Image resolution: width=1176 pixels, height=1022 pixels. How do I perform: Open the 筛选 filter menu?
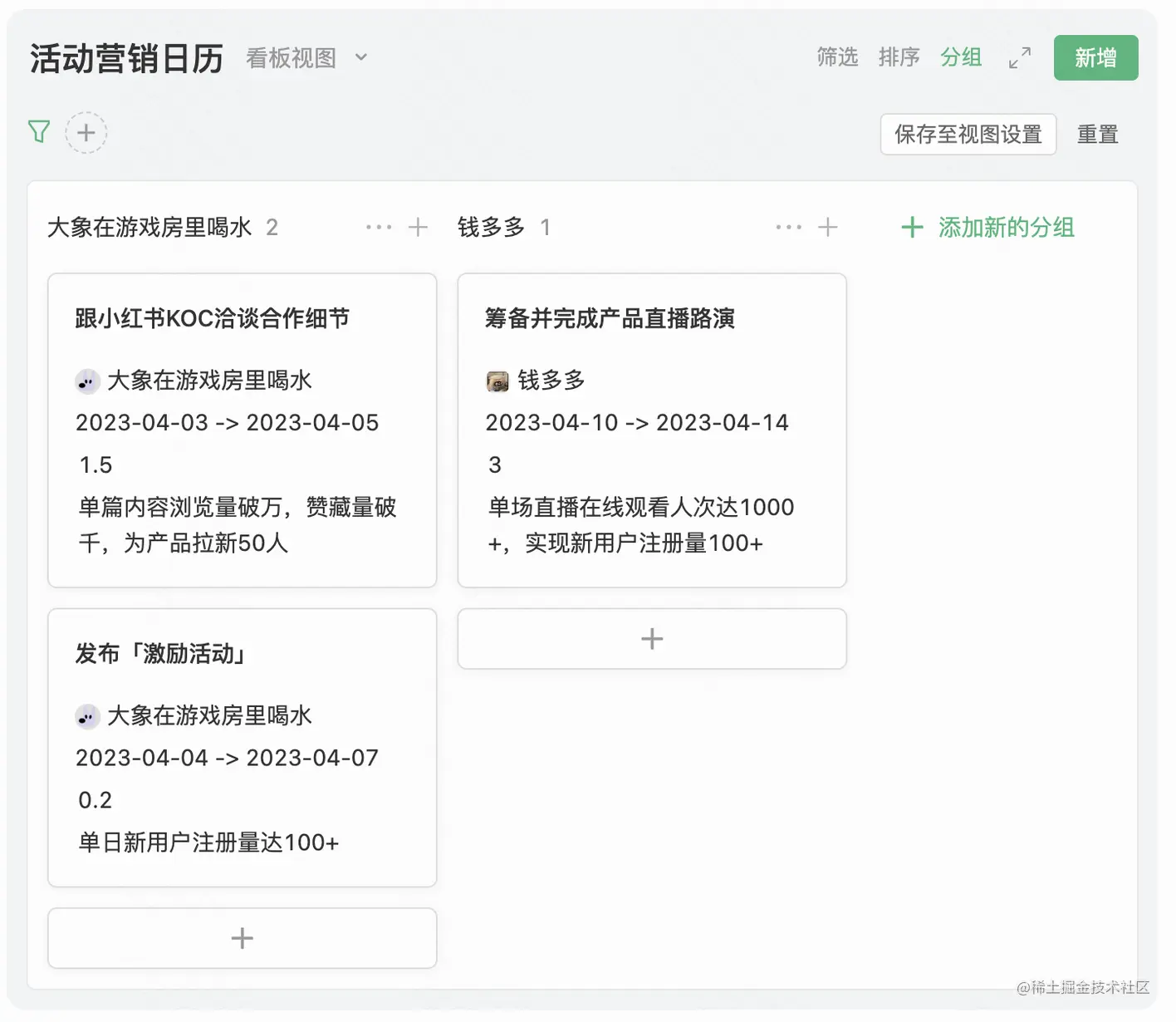coord(837,57)
